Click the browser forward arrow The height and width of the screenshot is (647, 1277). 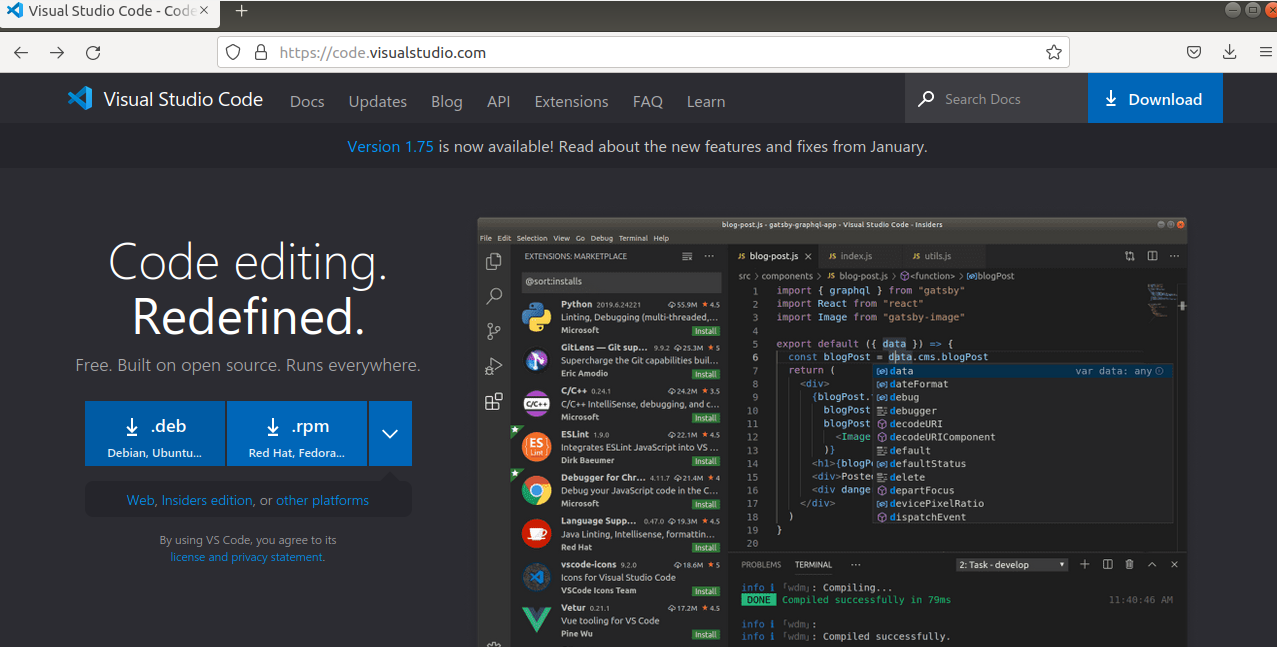tap(57, 53)
